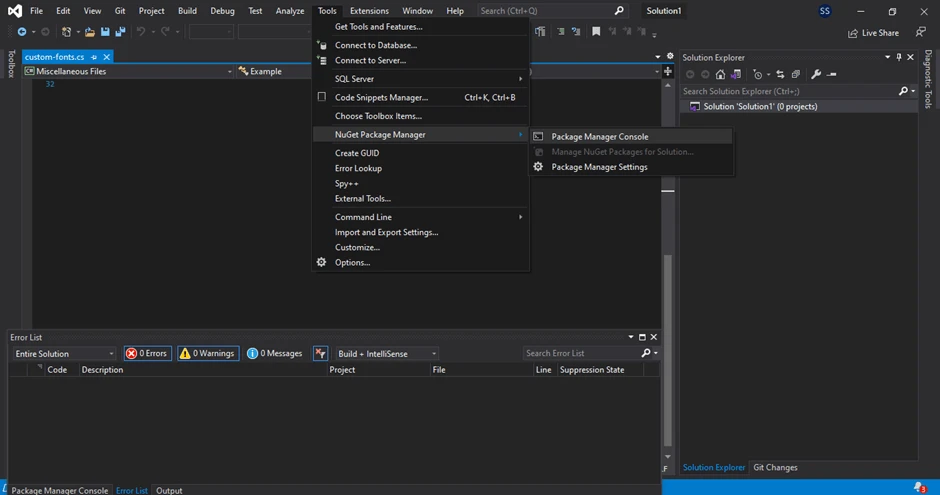Toggle the 0 Errors filter

(147, 353)
